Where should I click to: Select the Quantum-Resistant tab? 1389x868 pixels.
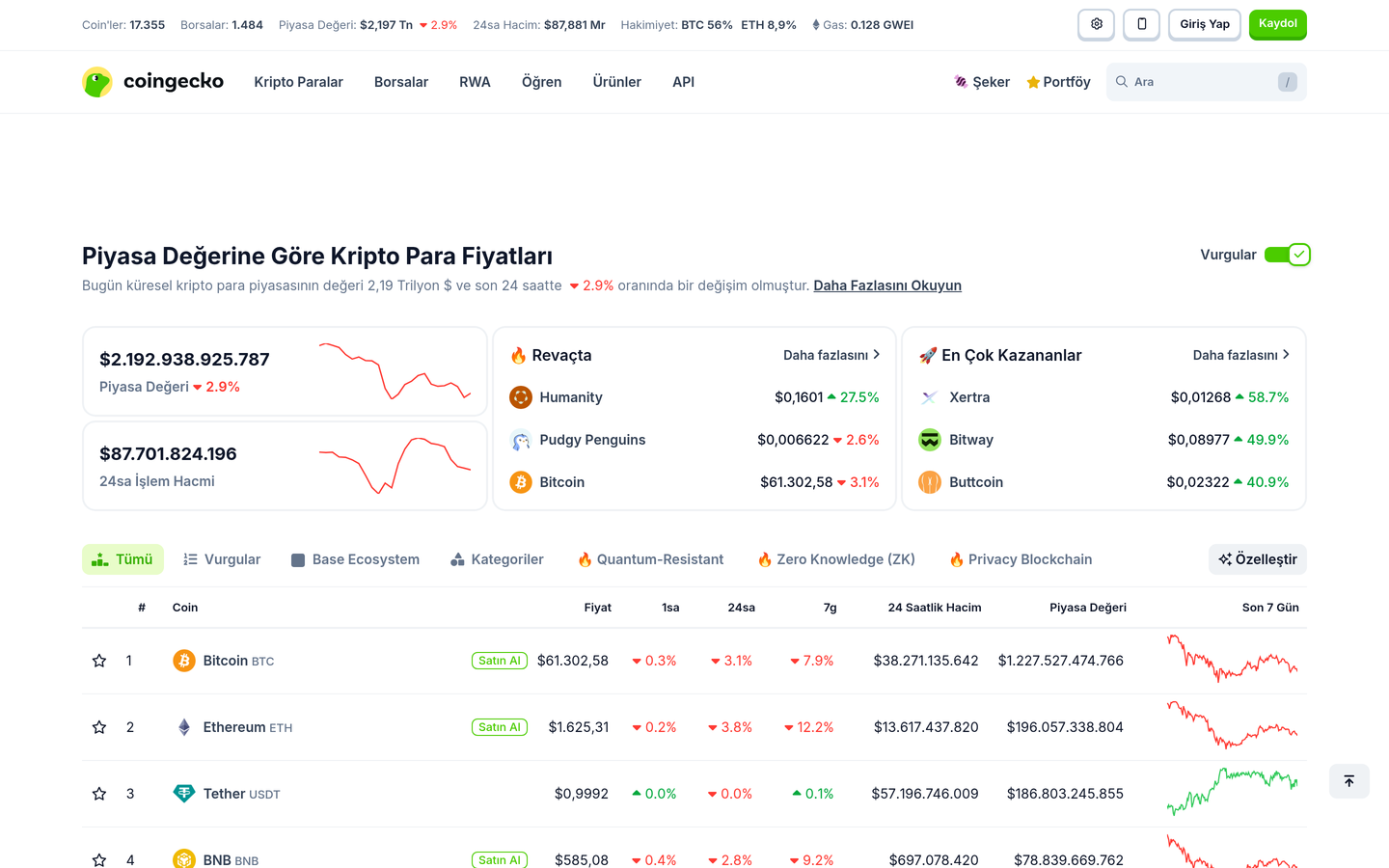click(650, 559)
